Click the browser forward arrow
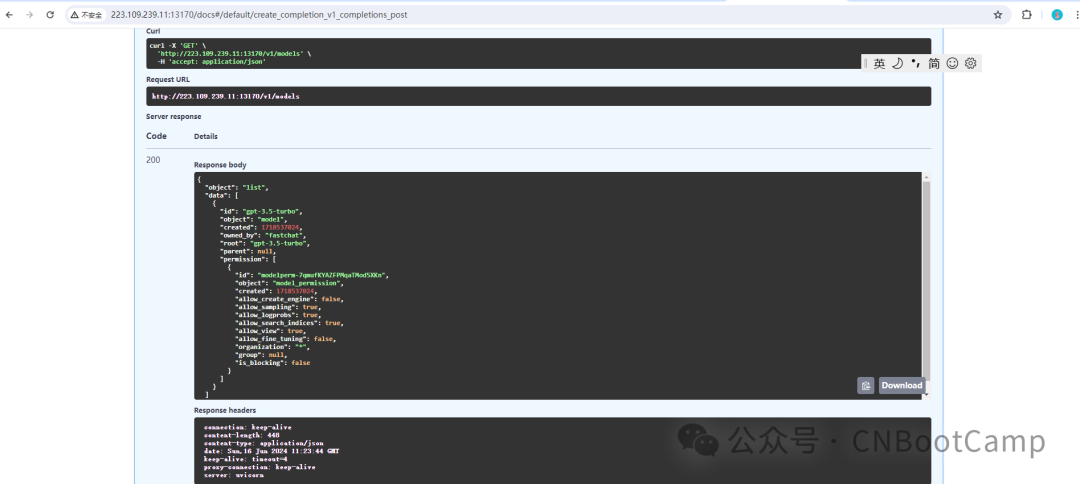This screenshot has height=484, width=1080. pyautogui.click(x=30, y=15)
